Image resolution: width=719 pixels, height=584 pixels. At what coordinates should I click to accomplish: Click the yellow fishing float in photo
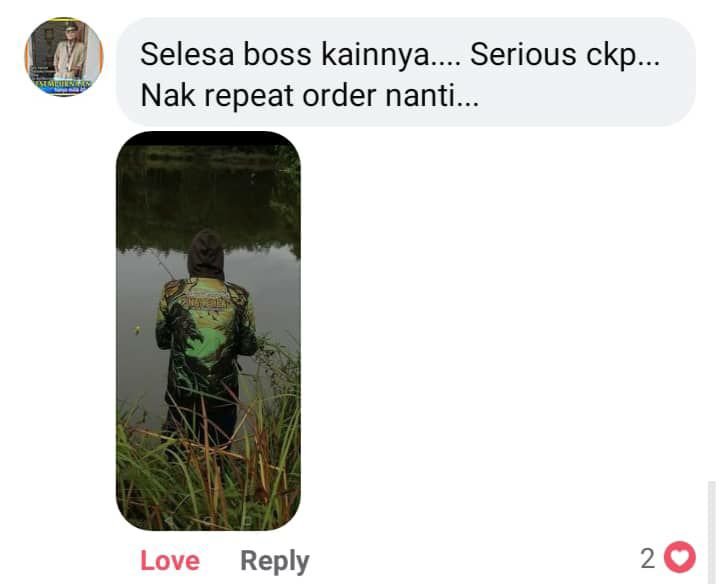point(137,329)
